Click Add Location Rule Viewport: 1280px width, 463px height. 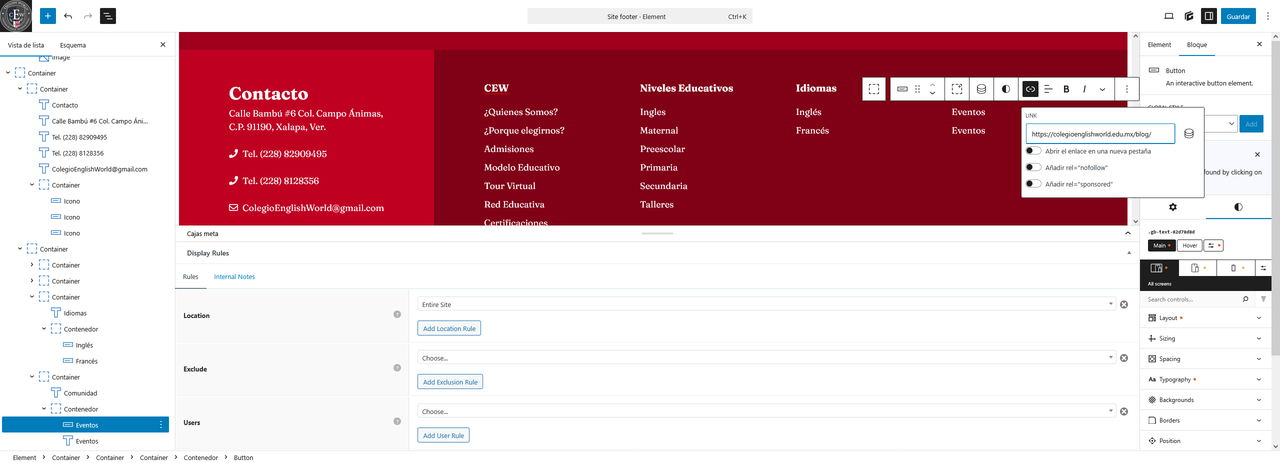449,328
